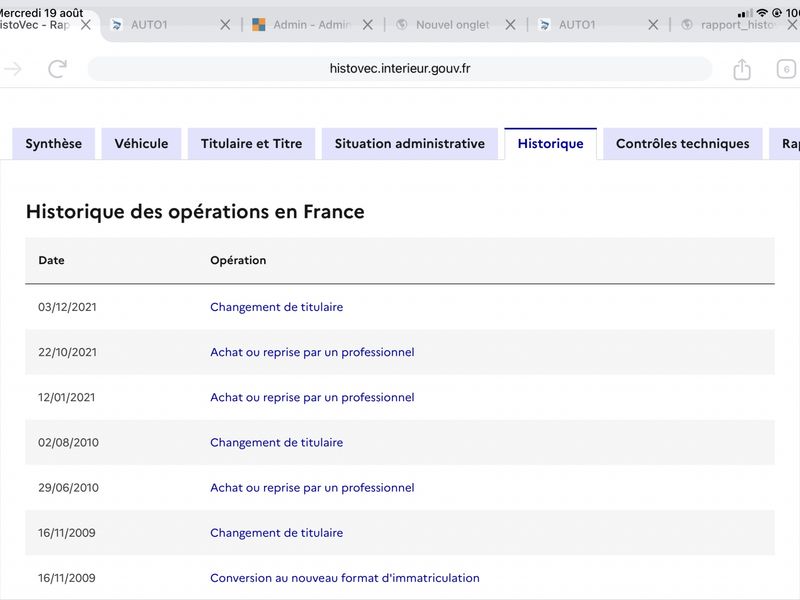Viewport: 800px width, 600px height.
Task: Click Conversion au nouveau format d'immatriculation
Action: coord(345,578)
